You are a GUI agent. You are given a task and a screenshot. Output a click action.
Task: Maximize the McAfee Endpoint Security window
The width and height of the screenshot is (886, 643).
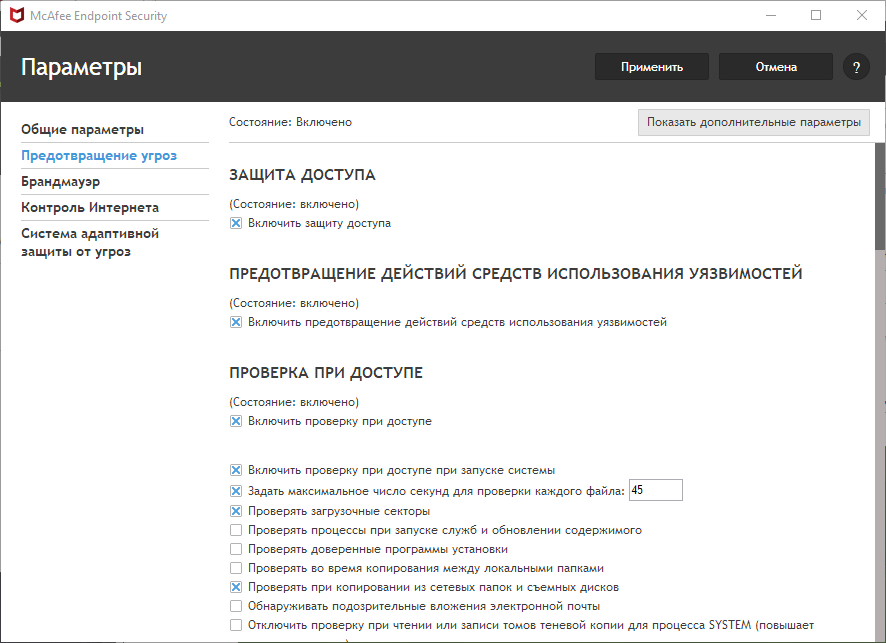(816, 15)
